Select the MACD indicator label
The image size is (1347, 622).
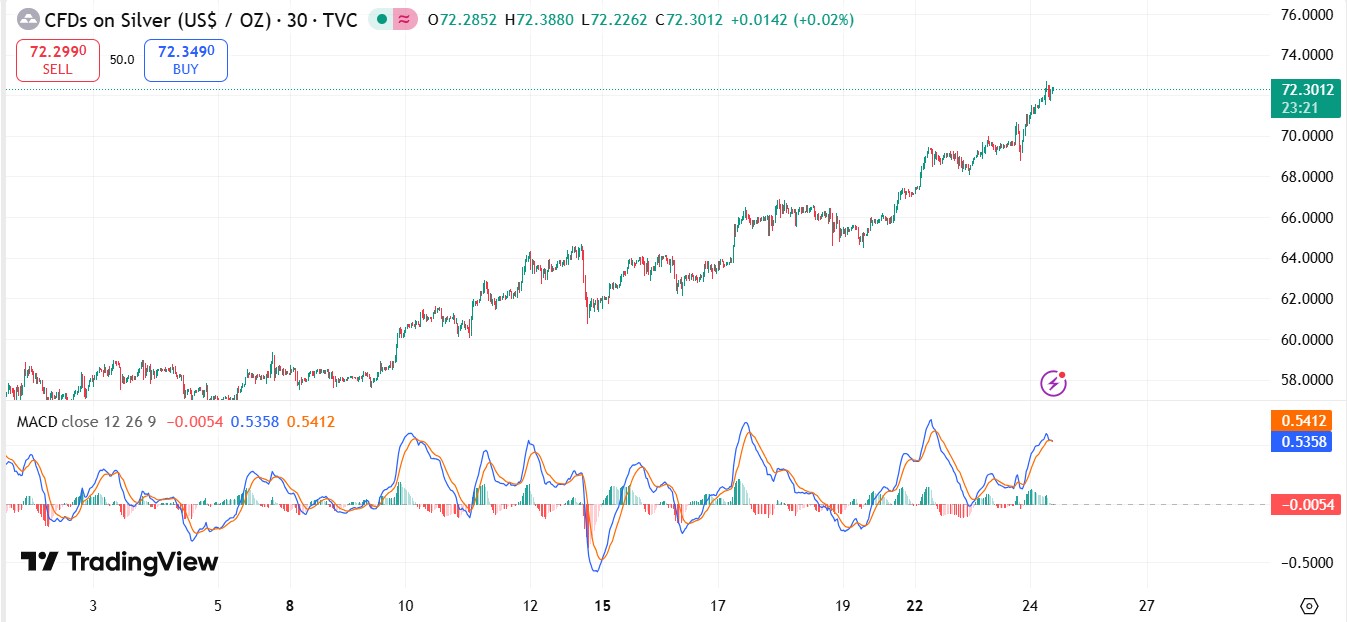[38, 422]
